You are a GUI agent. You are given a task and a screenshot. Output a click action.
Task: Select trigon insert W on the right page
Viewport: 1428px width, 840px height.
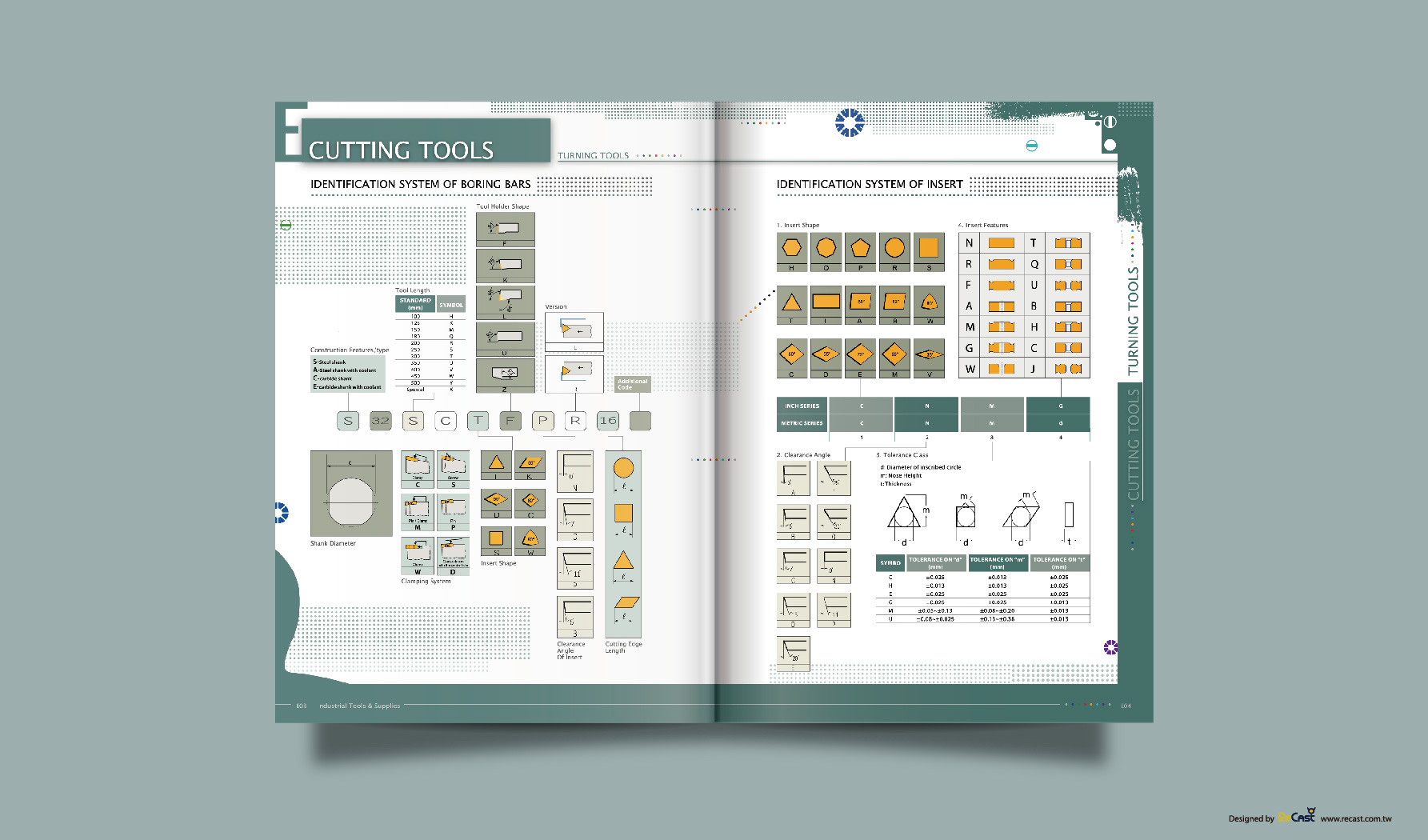click(x=929, y=305)
